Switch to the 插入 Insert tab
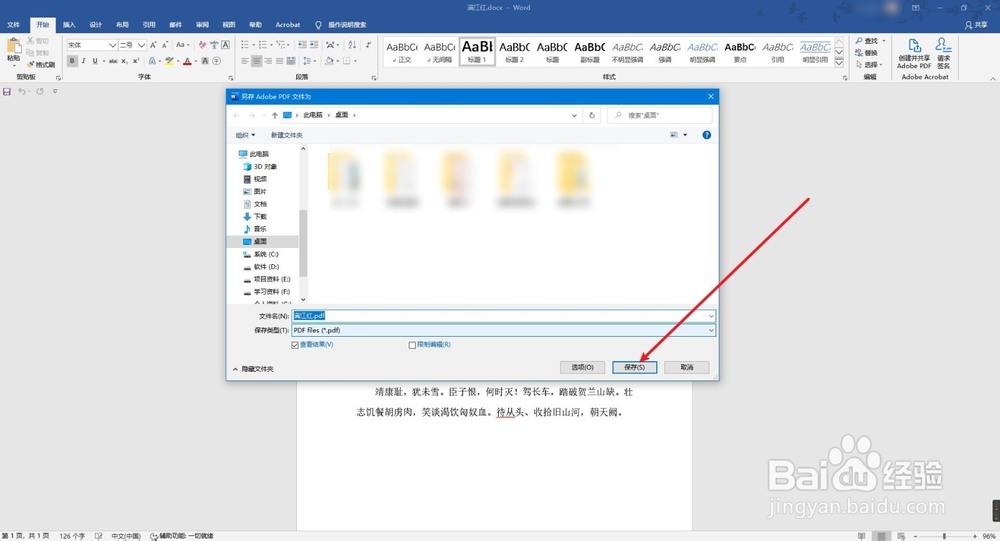The height and width of the screenshot is (541, 1000). point(69,25)
